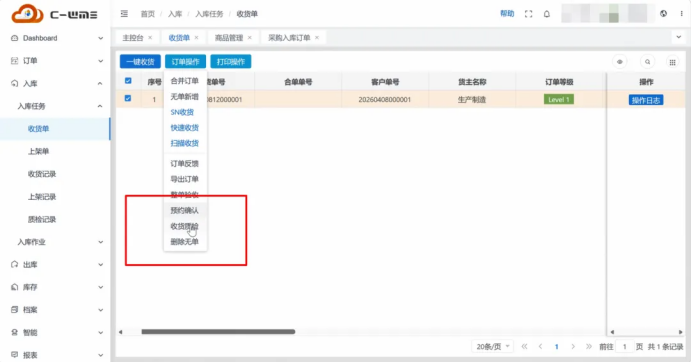Choose 预约确认 menu item
This screenshot has width=692, height=362.
click(184, 211)
